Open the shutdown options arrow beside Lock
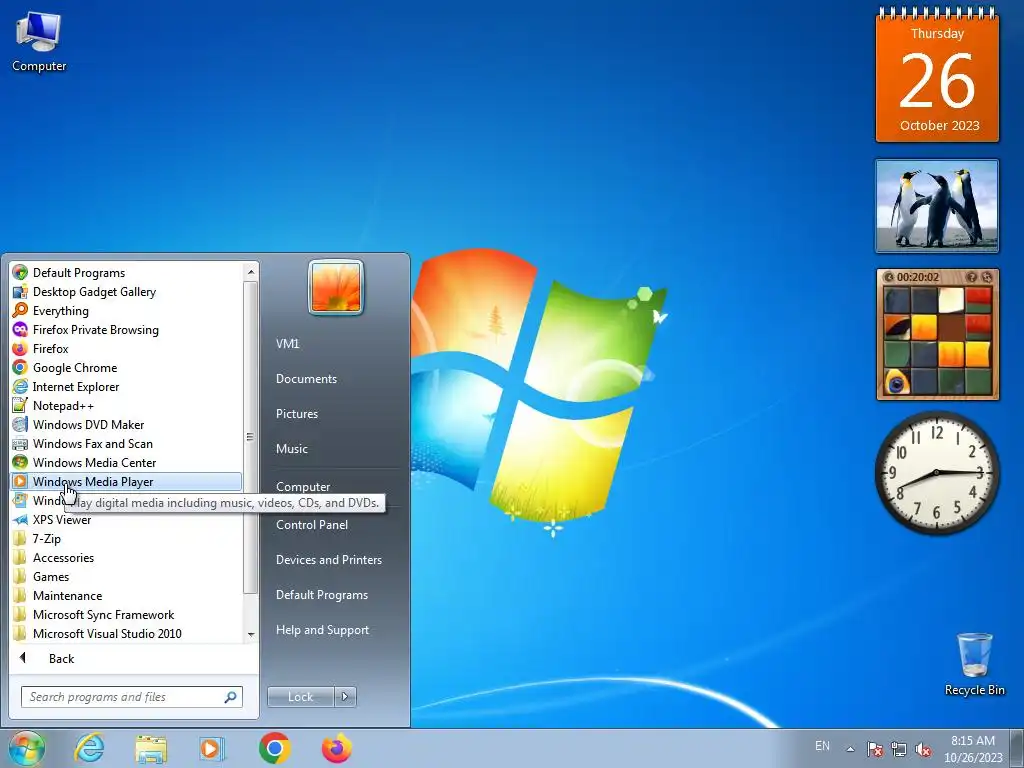Screen dimensions: 1024x768 click(345, 697)
